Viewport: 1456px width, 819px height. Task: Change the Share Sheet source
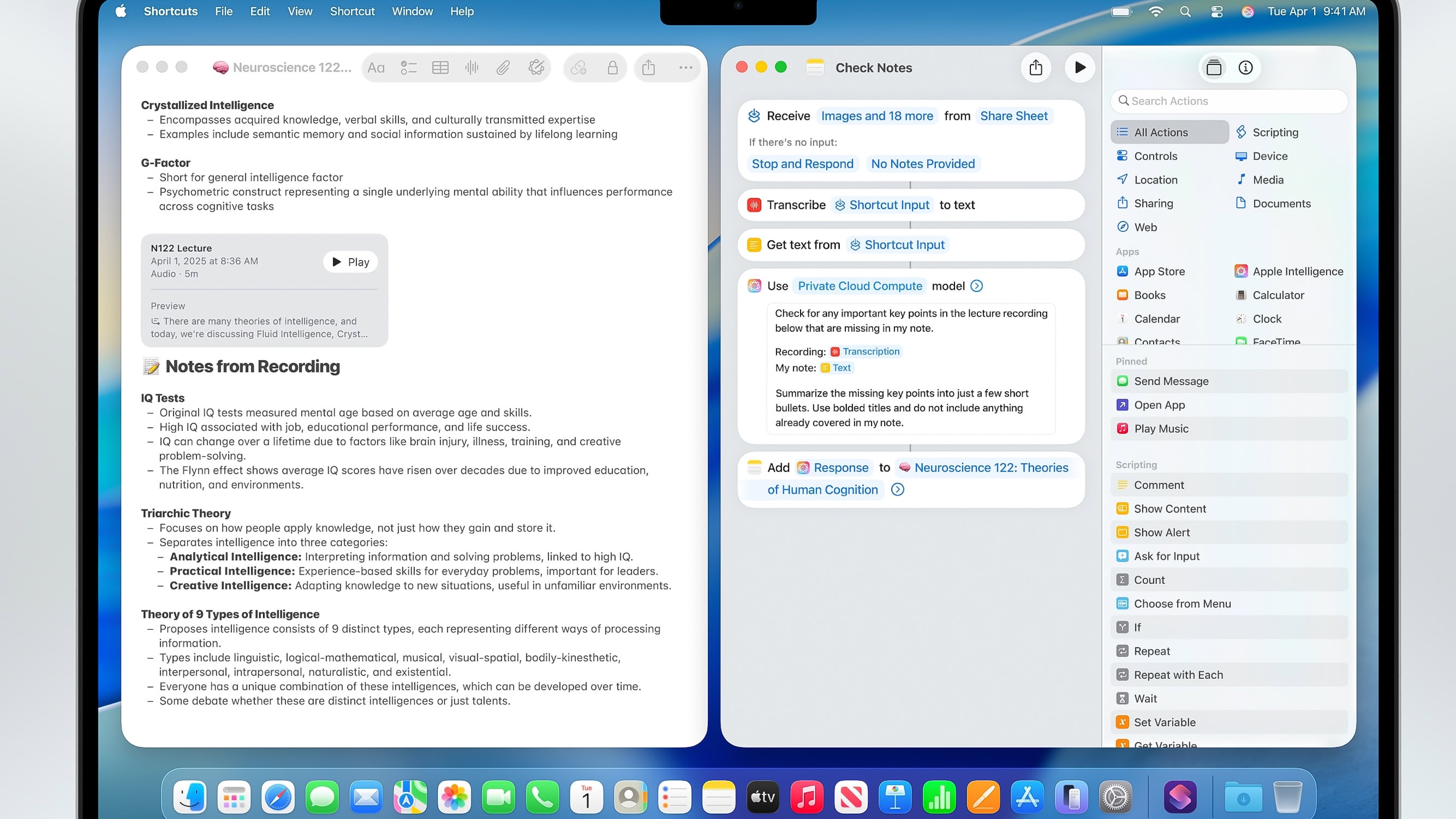pos(1014,116)
